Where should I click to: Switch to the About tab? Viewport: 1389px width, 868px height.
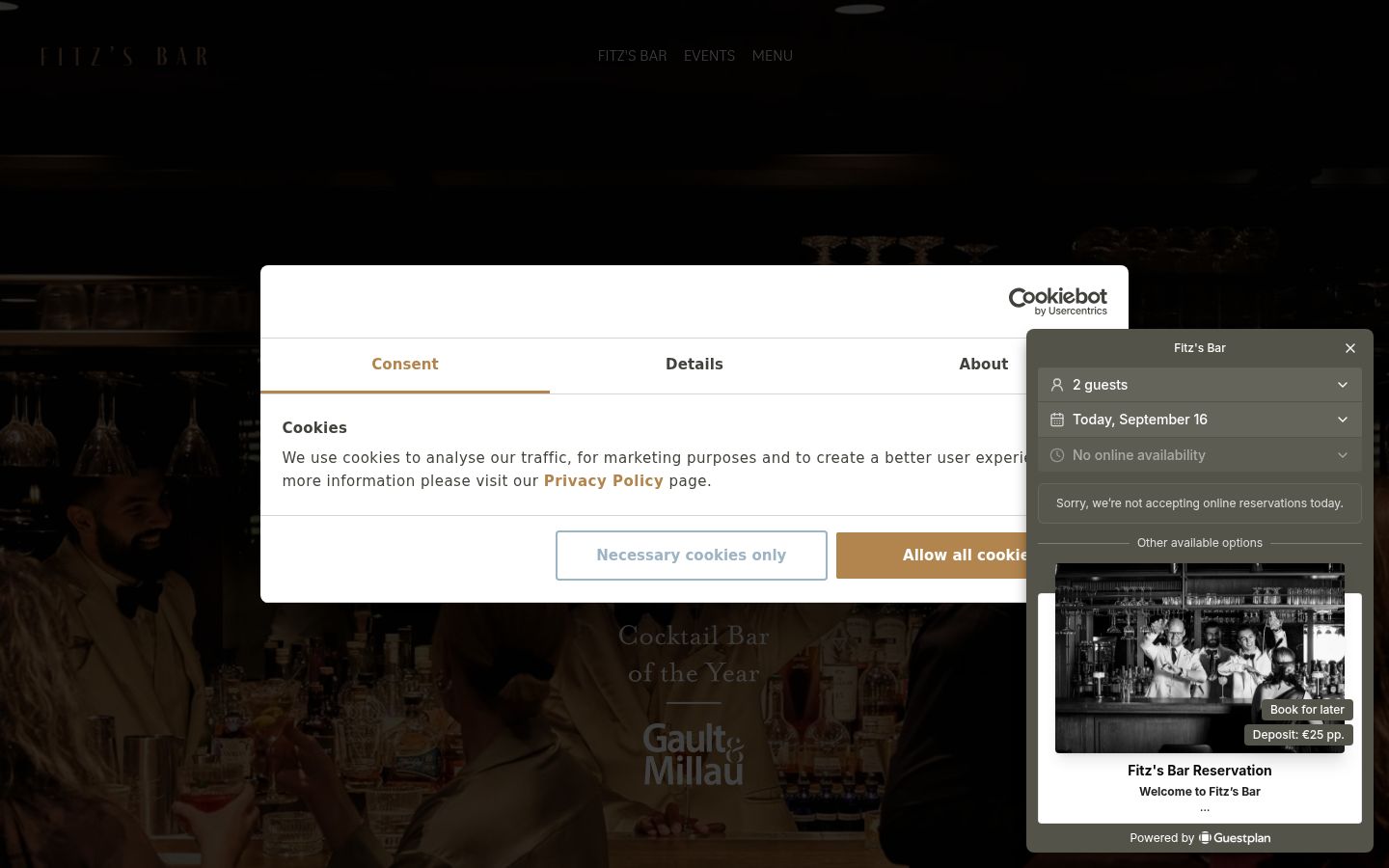983,365
